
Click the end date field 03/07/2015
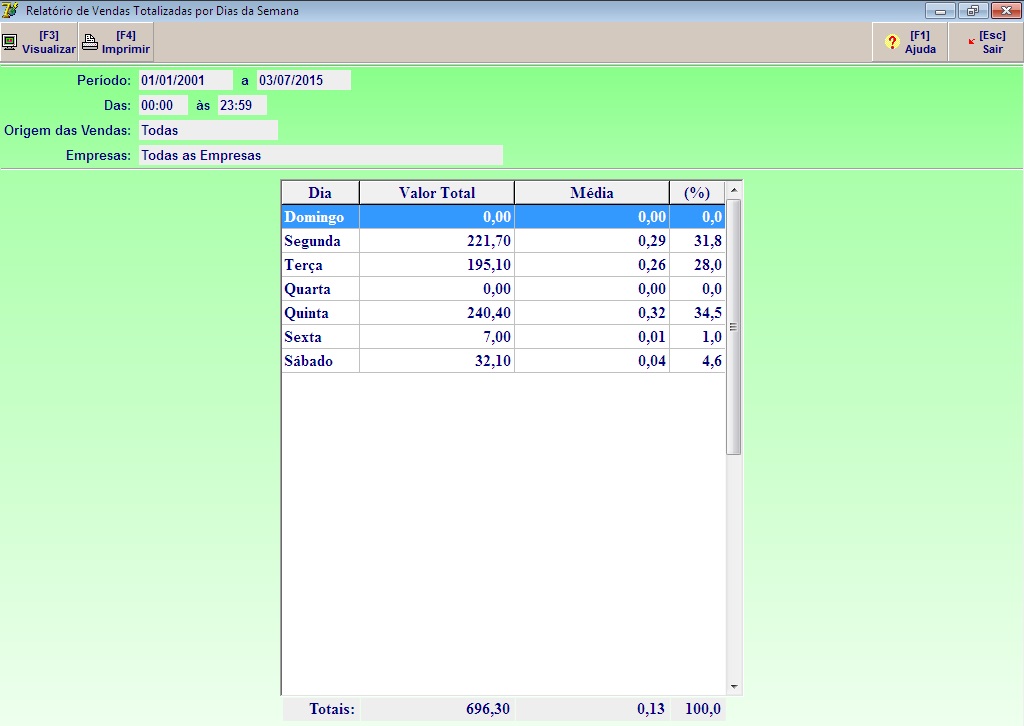click(x=304, y=80)
